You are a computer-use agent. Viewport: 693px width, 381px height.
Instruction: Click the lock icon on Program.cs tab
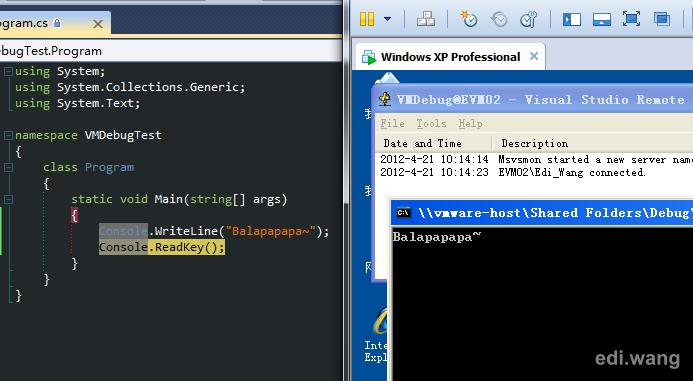click(x=57, y=23)
